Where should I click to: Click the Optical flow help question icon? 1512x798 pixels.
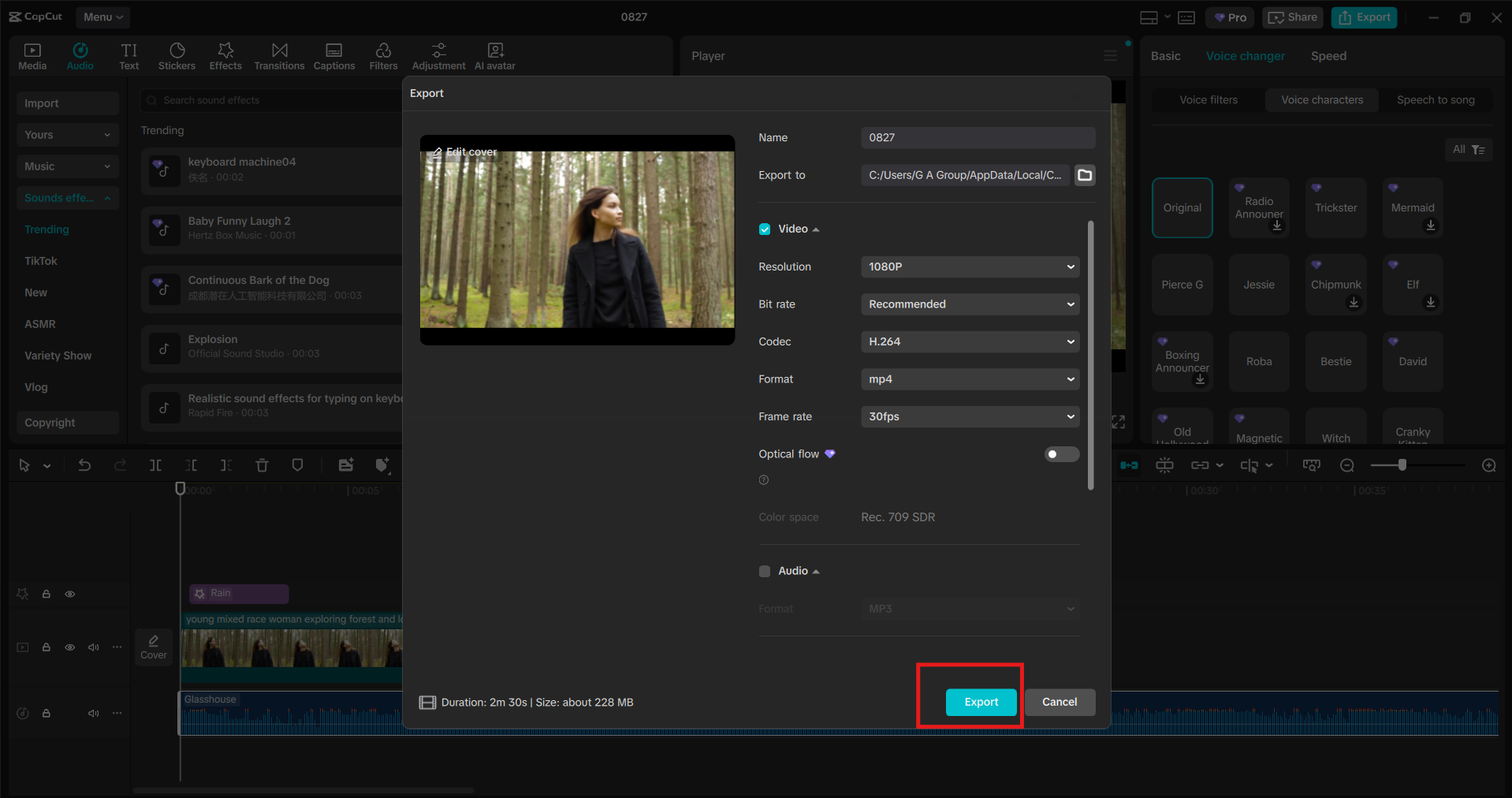coord(763,479)
